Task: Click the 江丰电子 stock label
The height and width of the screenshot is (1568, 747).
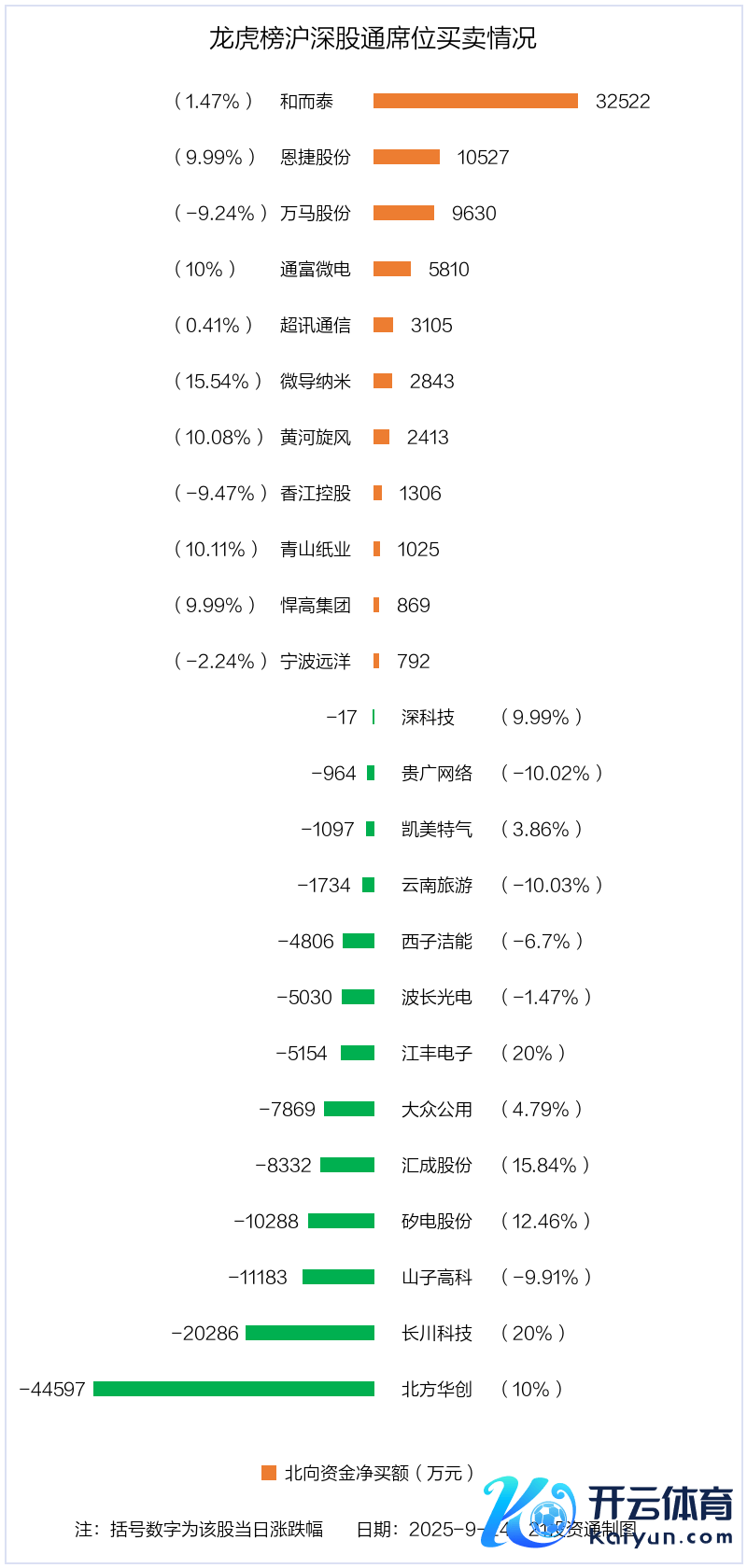Action: coord(437,1053)
